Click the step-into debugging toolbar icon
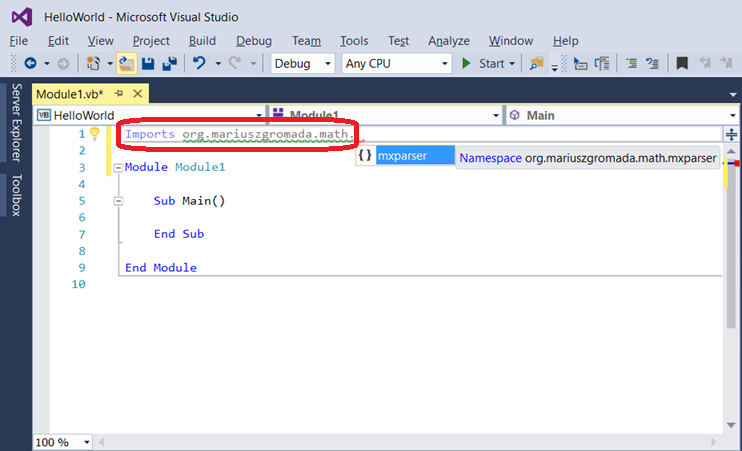742x451 pixels. pyautogui.click(x=580, y=63)
